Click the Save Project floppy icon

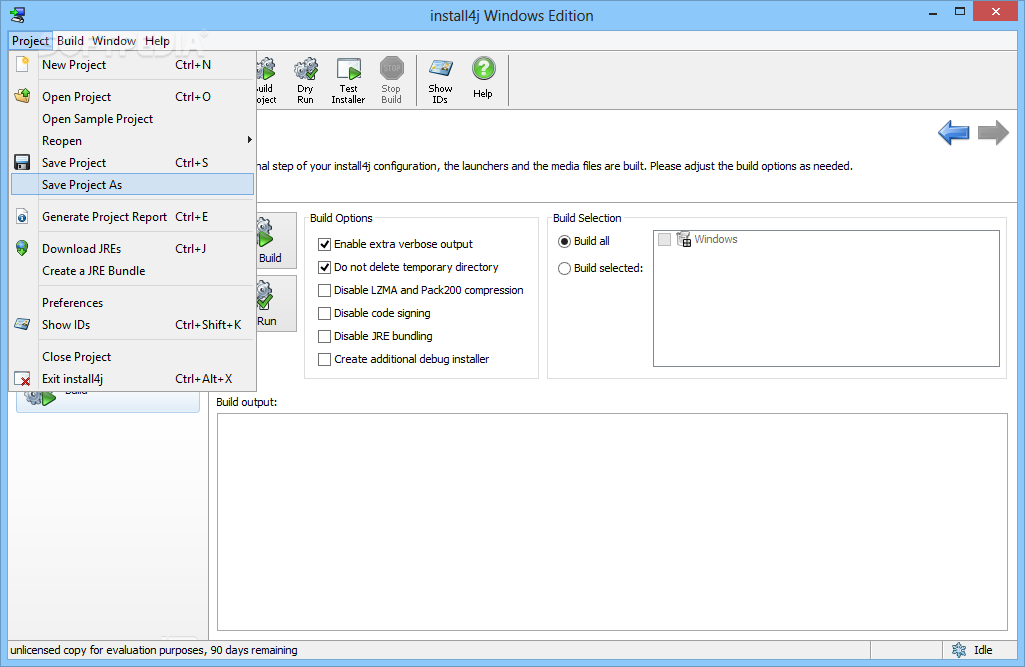[22, 162]
